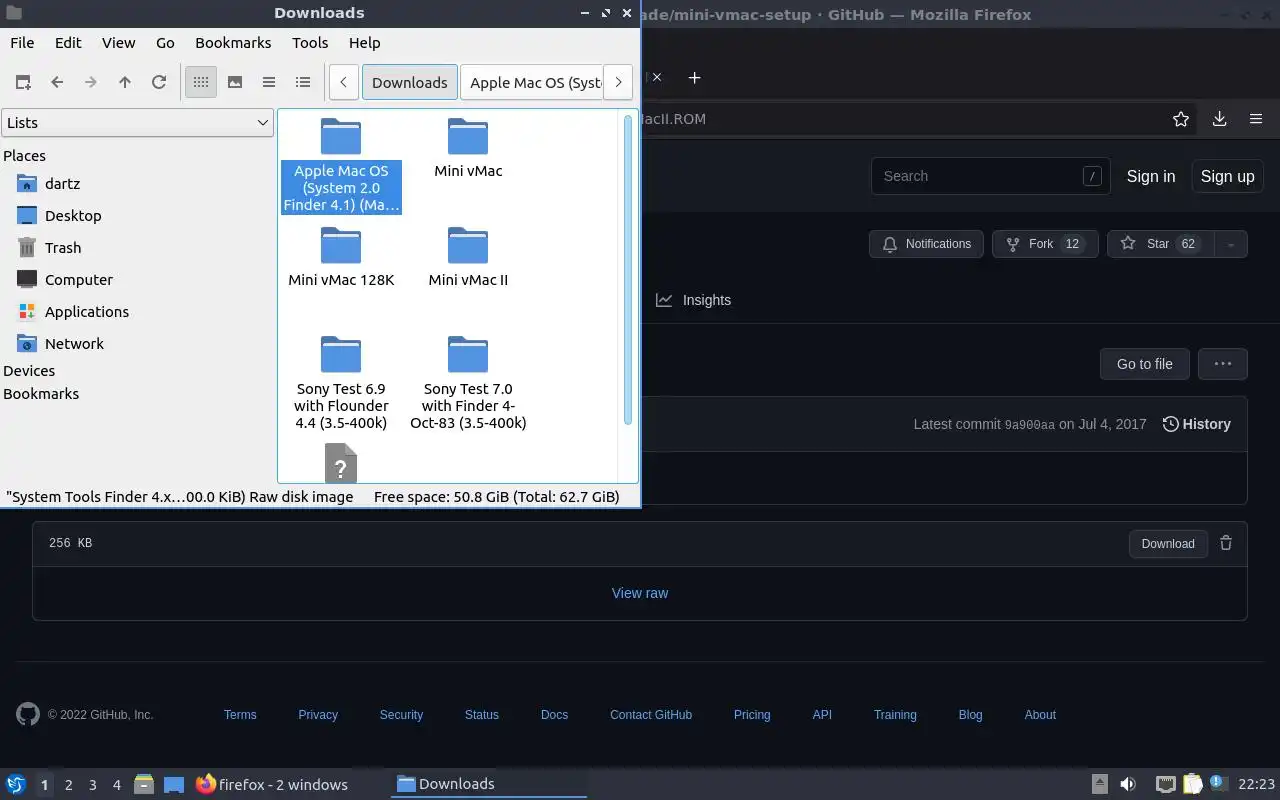Click firefox - 2 windows taskbar entry
The height and width of the screenshot is (800, 1280).
click(x=272, y=784)
